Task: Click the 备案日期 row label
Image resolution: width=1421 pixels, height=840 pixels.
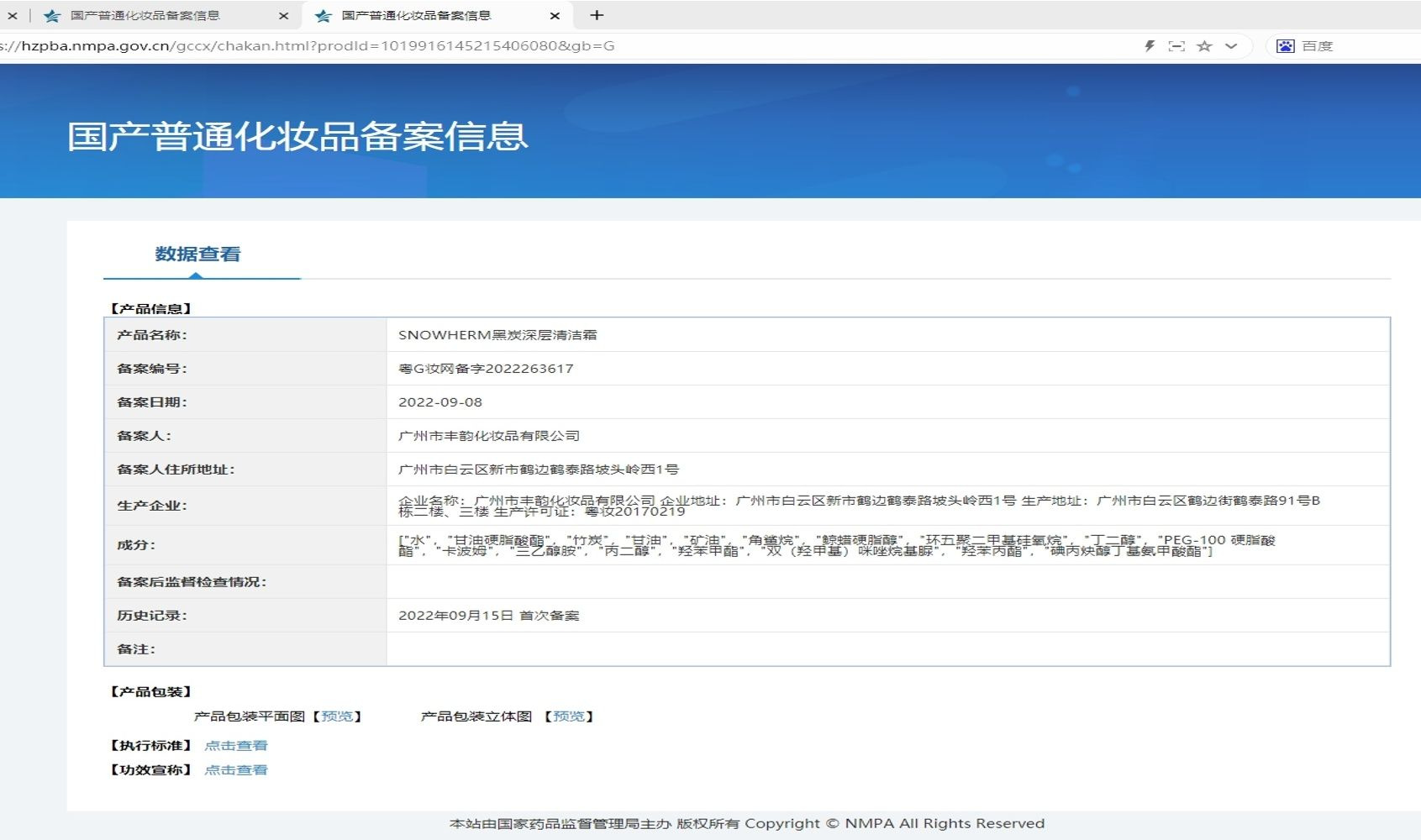Action: tap(152, 402)
